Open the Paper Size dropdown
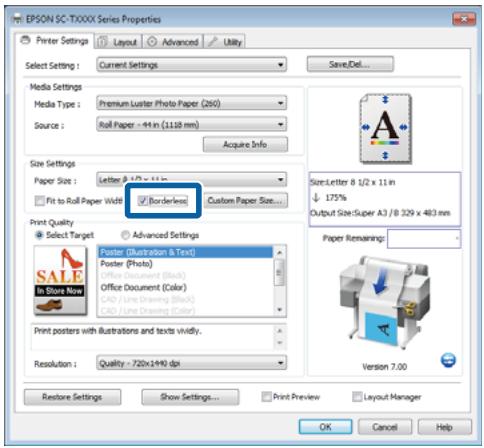 click(x=191, y=180)
